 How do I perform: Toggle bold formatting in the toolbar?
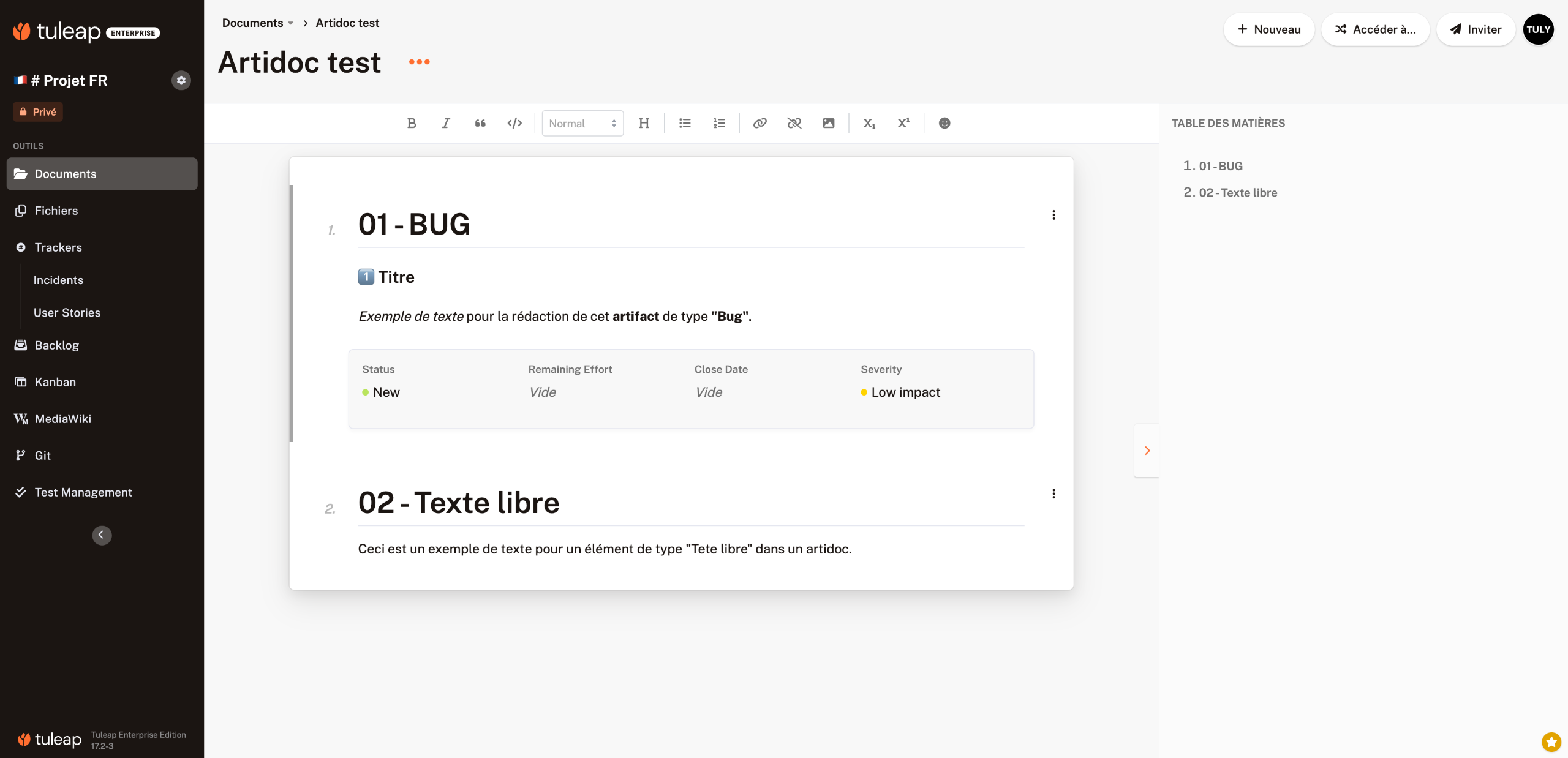412,123
